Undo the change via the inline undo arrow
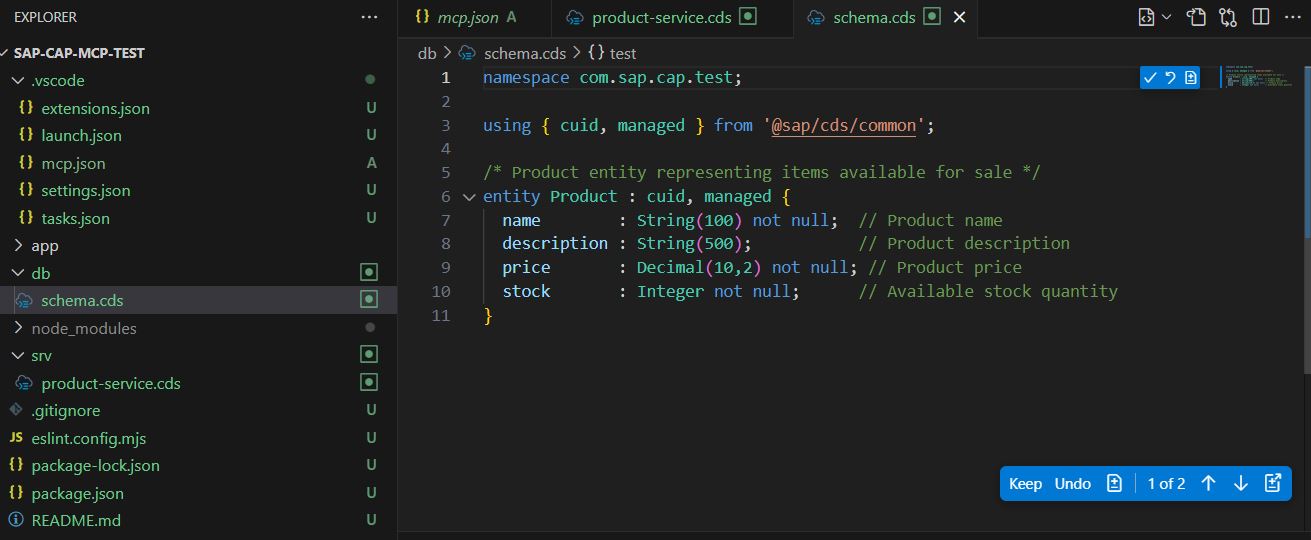The image size is (1311, 540). (1170, 78)
